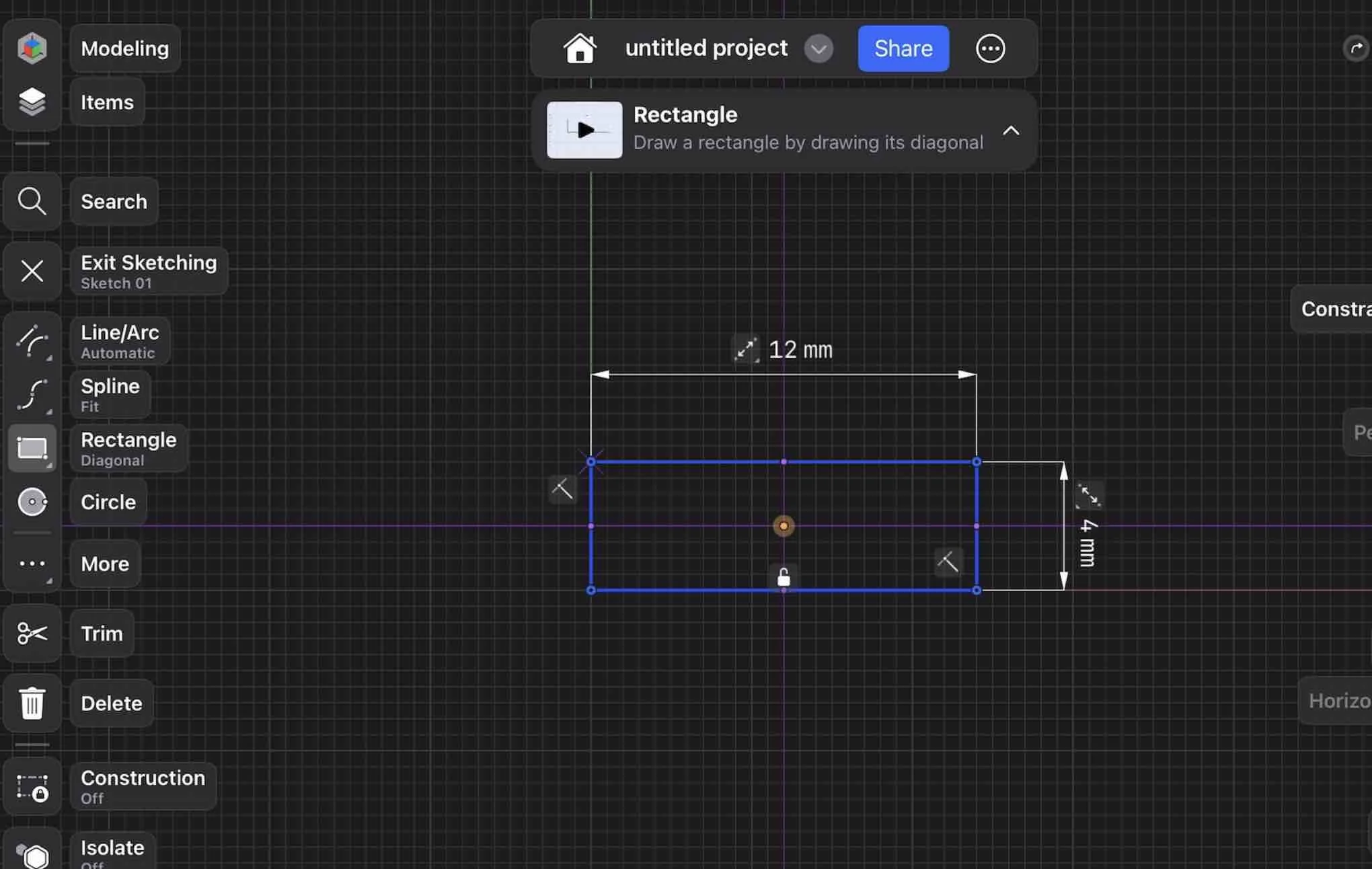This screenshot has width=1372, height=869.
Task: Go home via house icon
Action: pyautogui.click(x=580, y=48)
